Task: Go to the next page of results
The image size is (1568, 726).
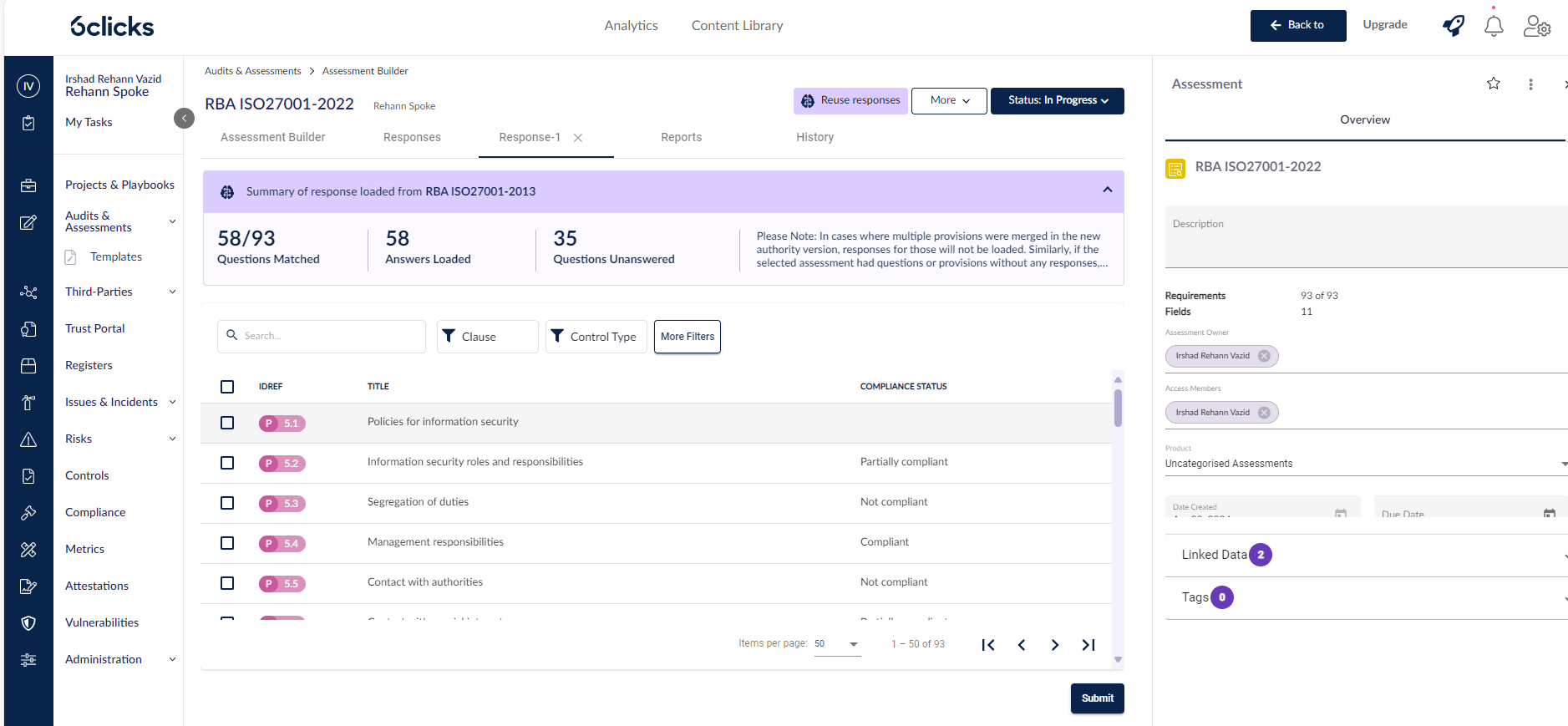Action: coord(1055,645)
